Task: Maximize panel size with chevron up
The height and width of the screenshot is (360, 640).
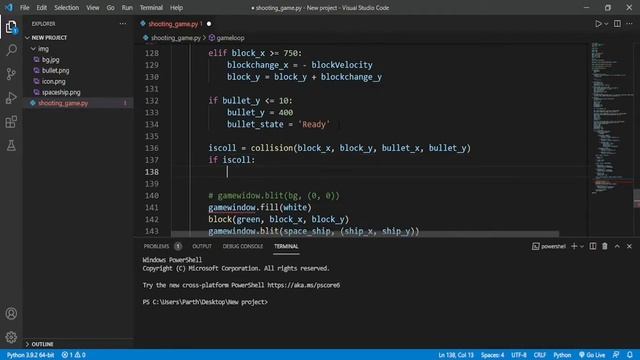Action: point(617,246)
